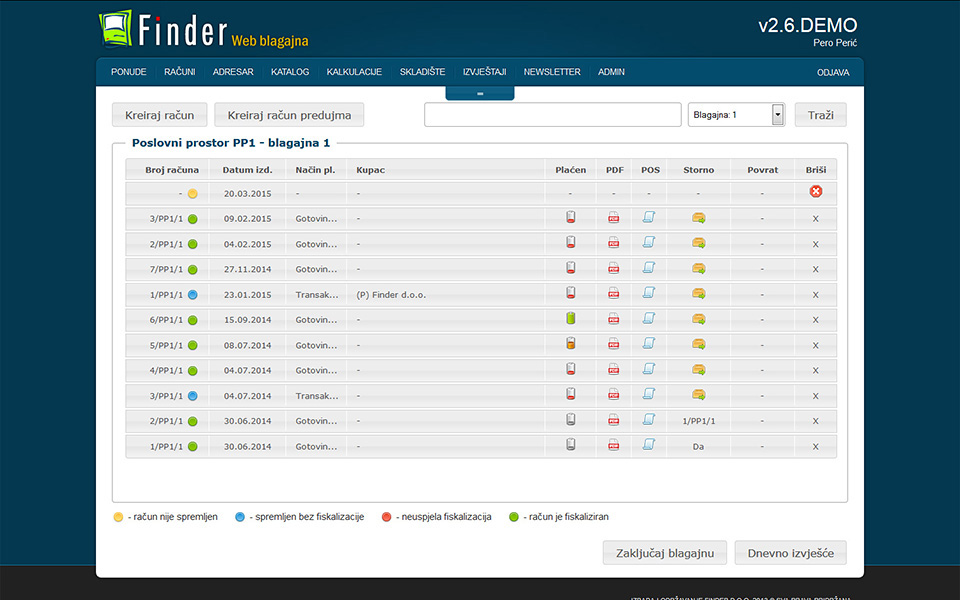960x600 pixels.
Task: Print POS receipt for invoice 7/PP1/1
Action: [x=648, y=268]
